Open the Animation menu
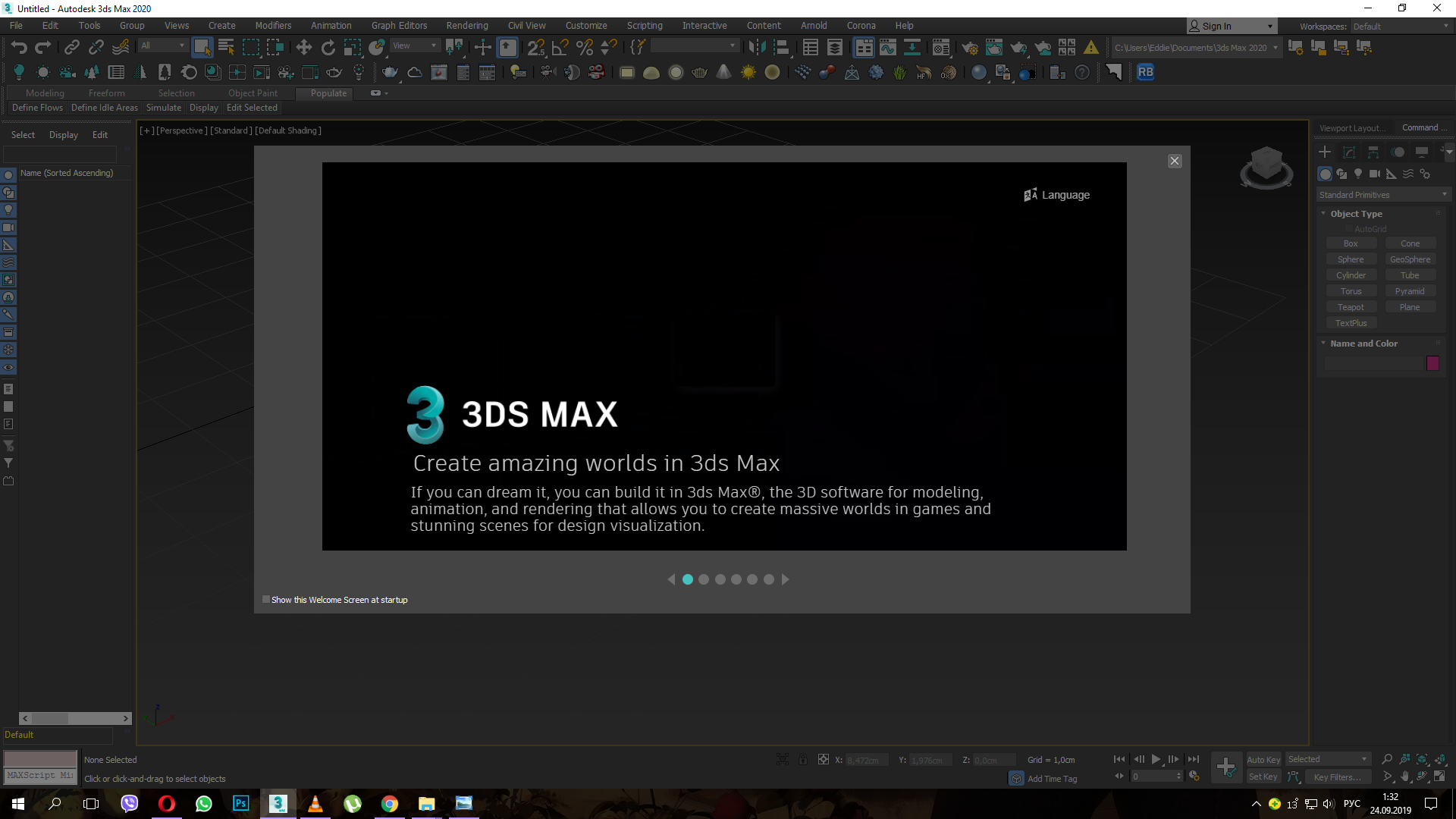 [x=330, y=25]
